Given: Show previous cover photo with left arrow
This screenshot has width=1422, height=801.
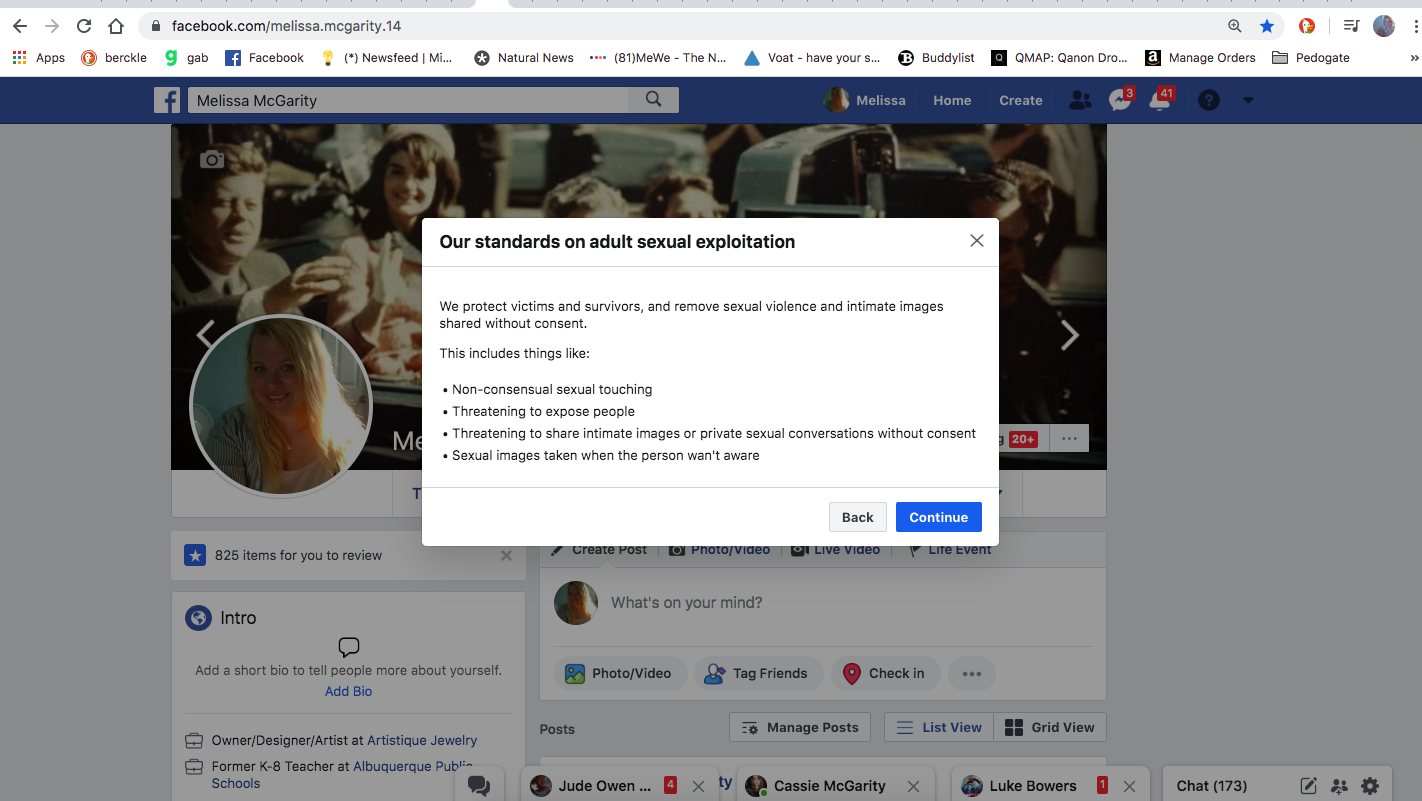Looking at the screenshot, I should click(205, 335).
